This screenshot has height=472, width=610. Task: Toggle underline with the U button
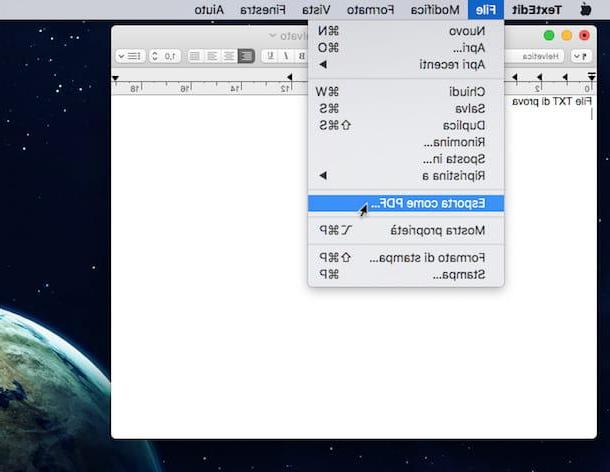270,56
